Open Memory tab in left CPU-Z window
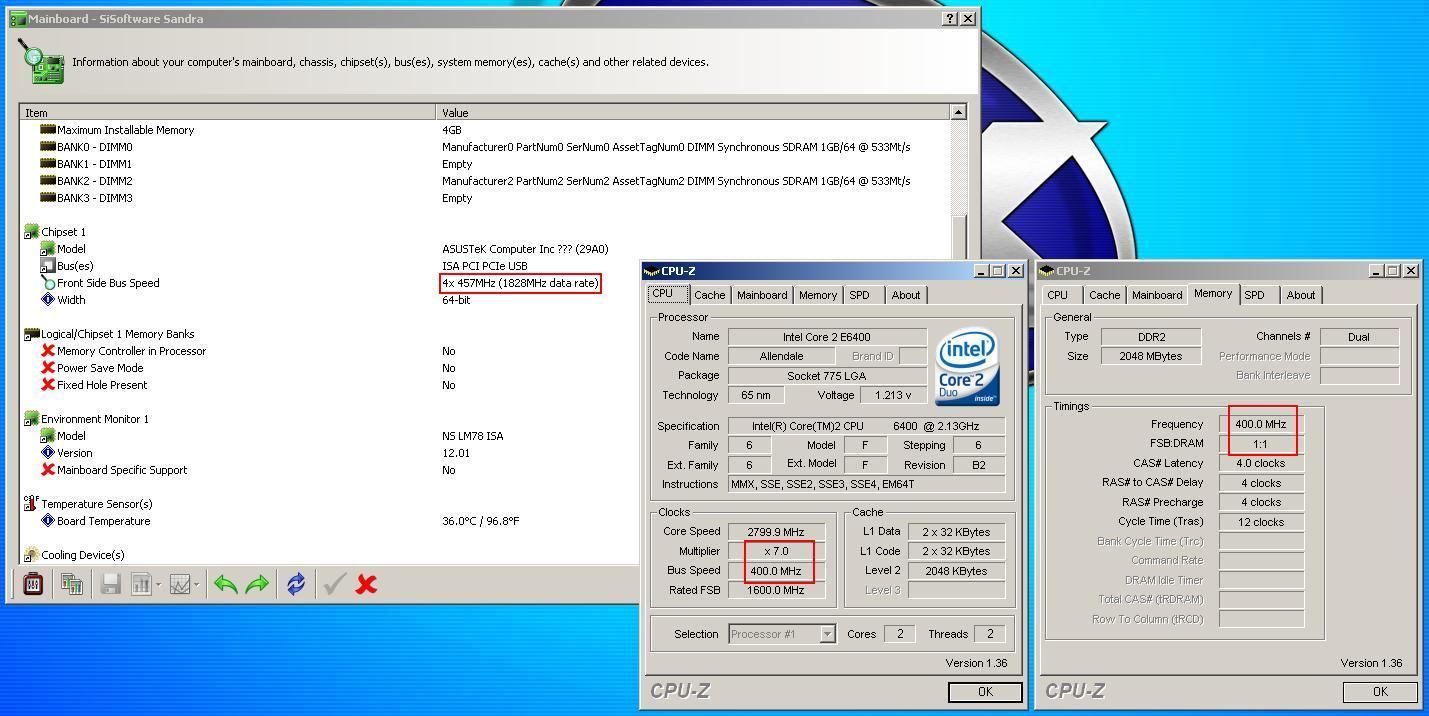Image resolution: width=1429 pixels, height=716 pixels. (x=818, y=295)
